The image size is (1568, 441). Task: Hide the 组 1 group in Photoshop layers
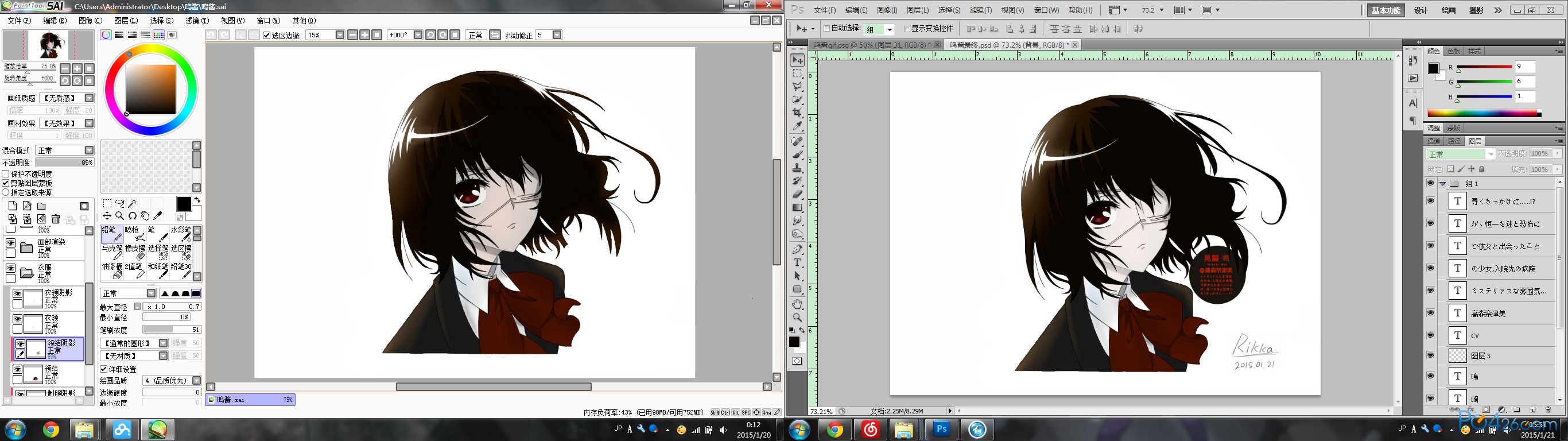tap(1430, 183)
